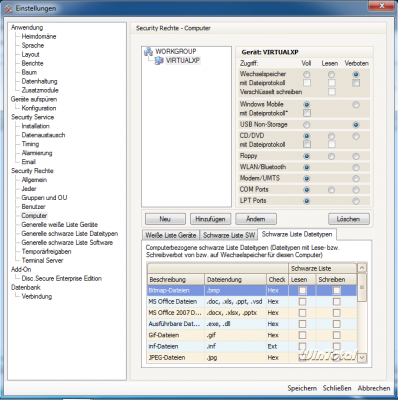Select Generelle schwarze Liste Dateitypen
Screen dimensions: 398x400
pyautogui.click(x=70, y=234)
